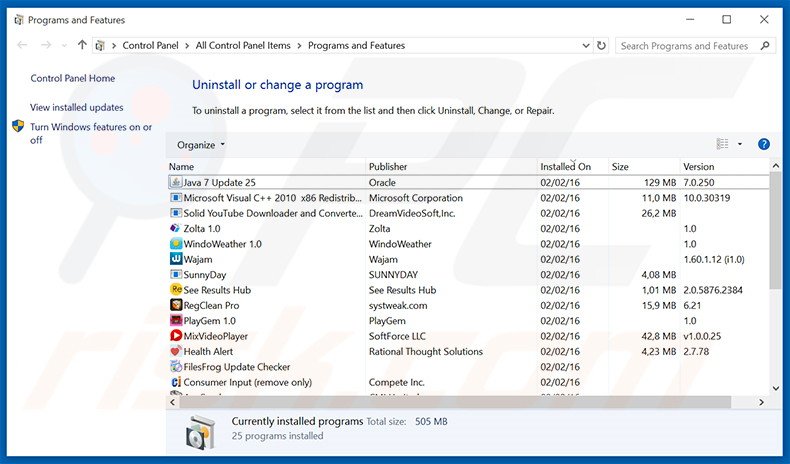The width and height of the screenshot is (790, 464).
Task: Click Programs and Features breadcrumb
Action: pyautogui.click(x=356, y=45)
